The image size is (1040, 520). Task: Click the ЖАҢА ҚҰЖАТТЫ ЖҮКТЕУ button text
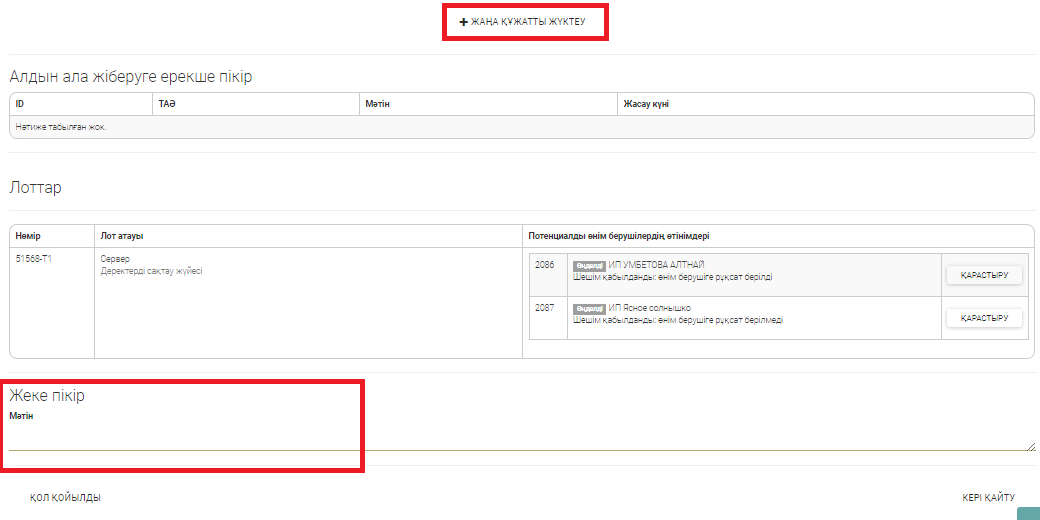click(528, 22)
